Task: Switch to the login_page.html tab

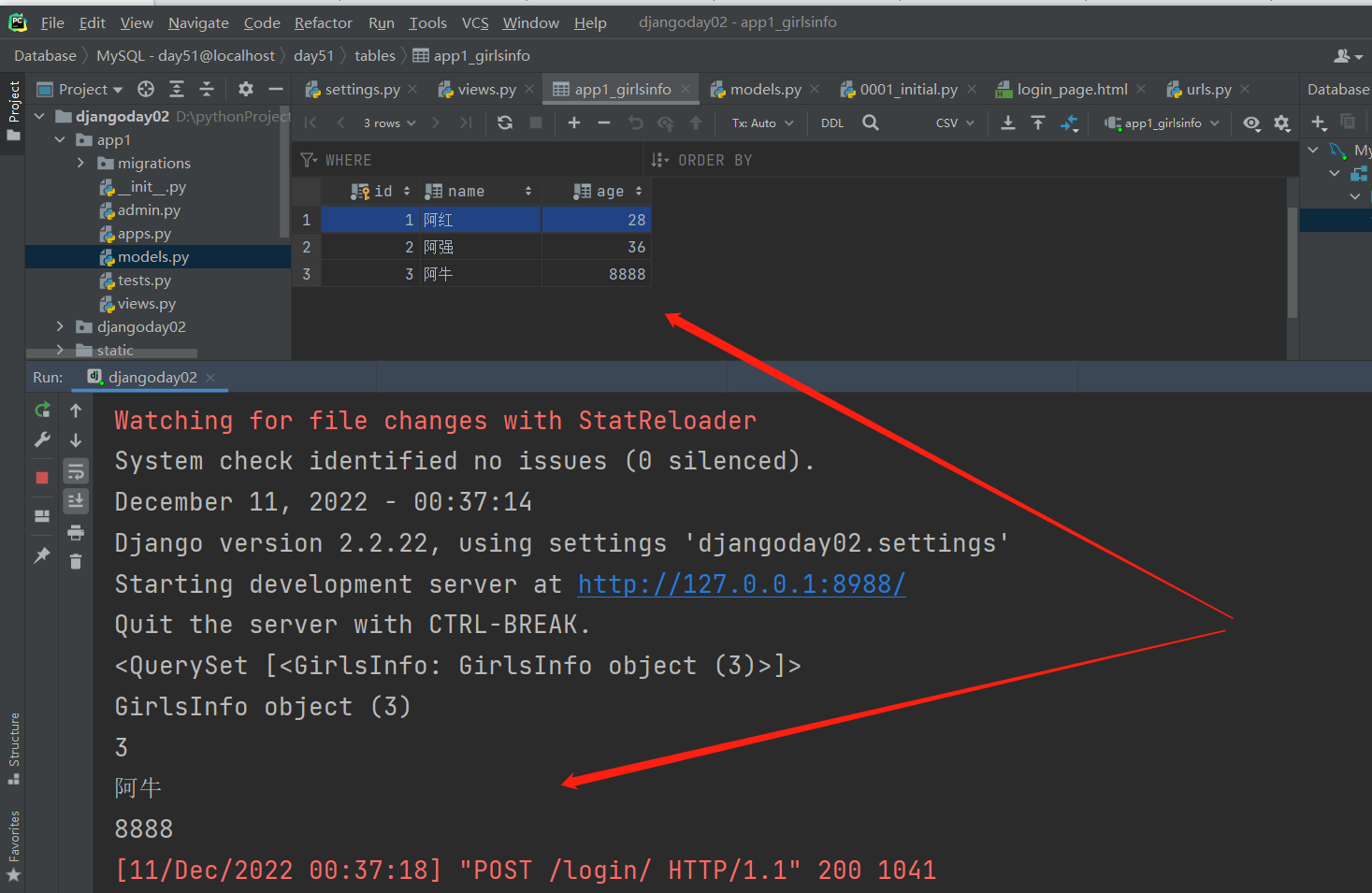Action: pos(1072,89)
